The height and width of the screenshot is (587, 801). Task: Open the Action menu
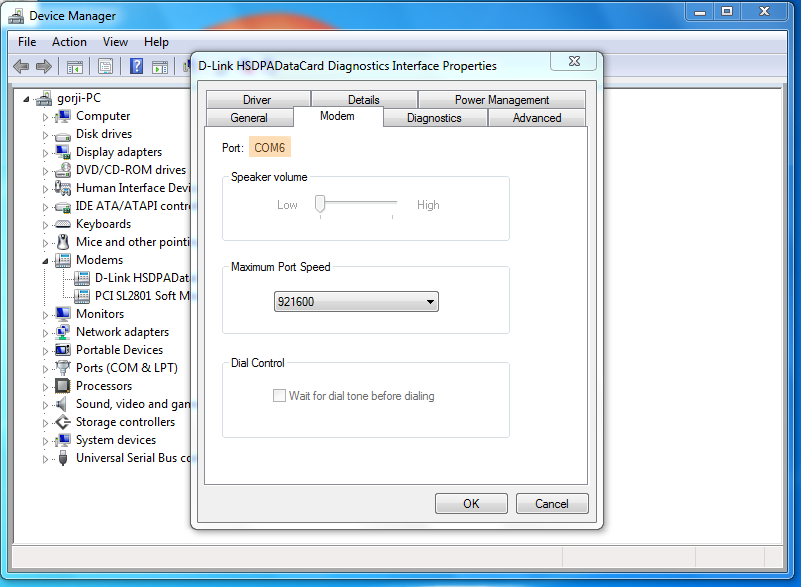pyautogui.click(x=69, y=42)
